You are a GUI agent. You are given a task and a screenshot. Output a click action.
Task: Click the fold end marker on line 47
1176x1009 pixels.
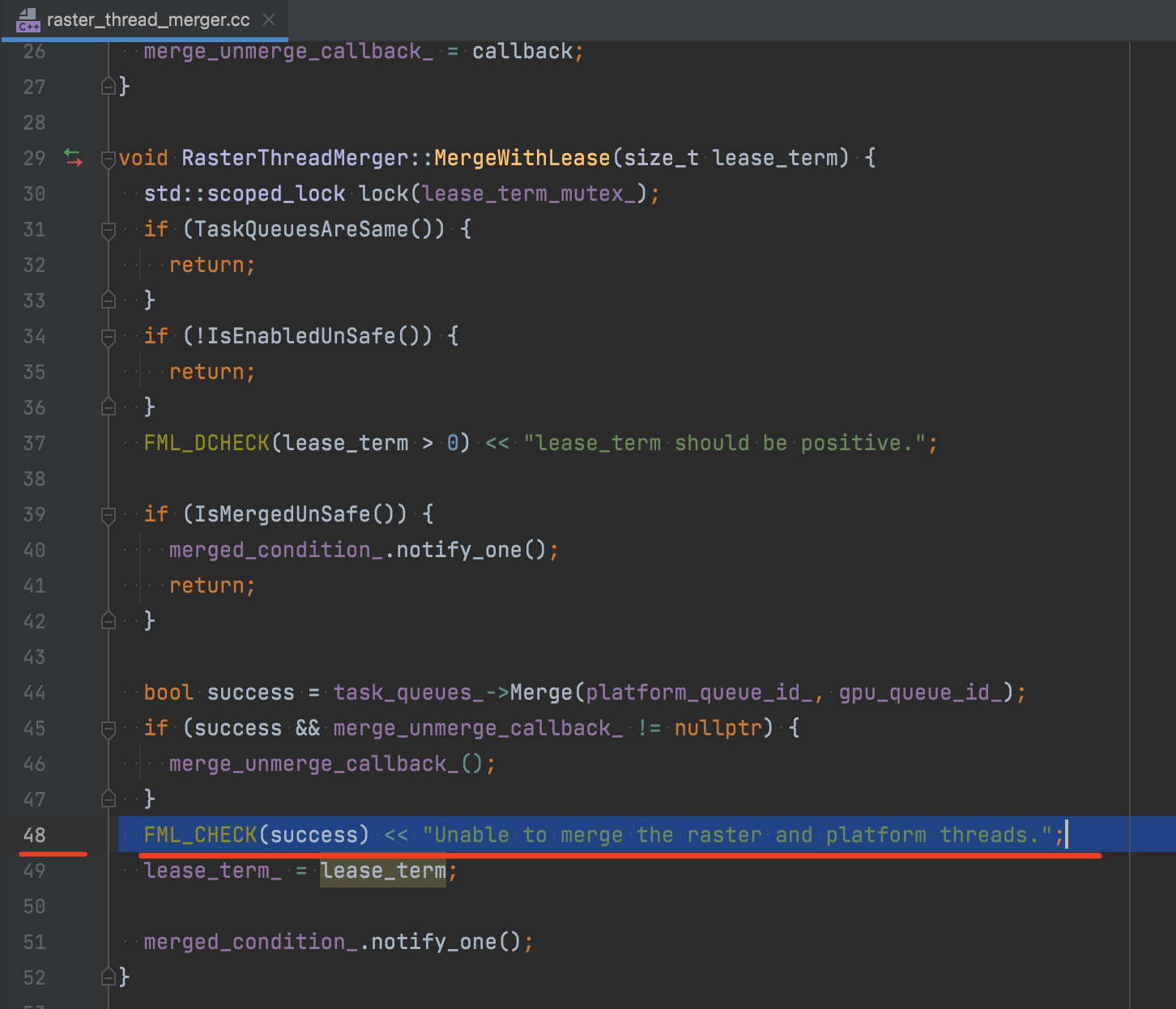pyautogui.click(x=108, y=799)
